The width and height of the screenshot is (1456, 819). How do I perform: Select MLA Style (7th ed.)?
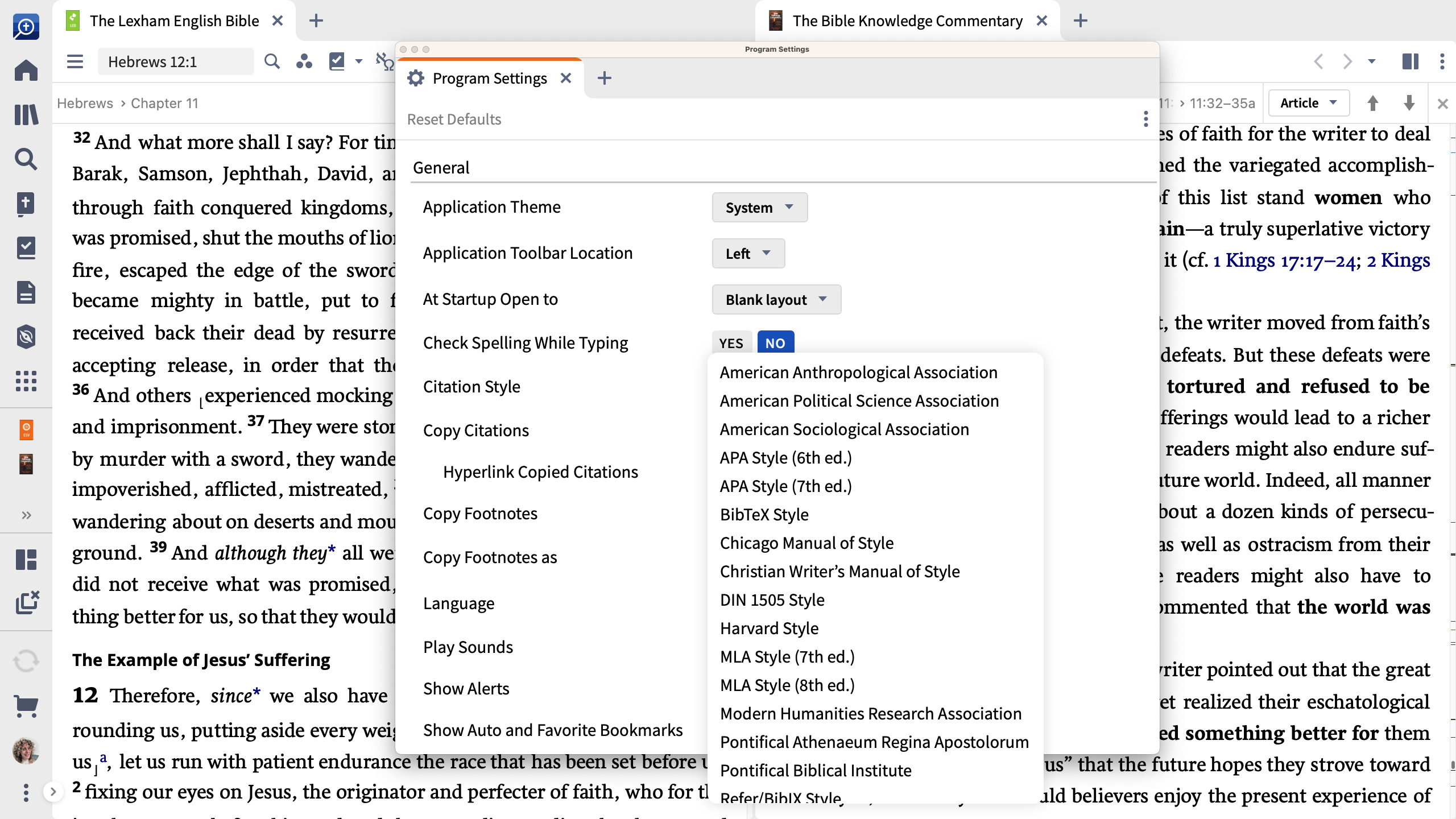[788, 657]
